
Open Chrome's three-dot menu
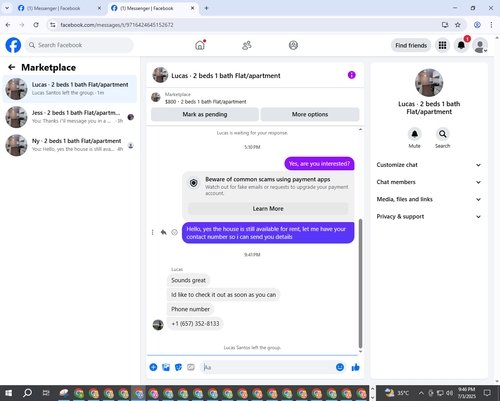[x=491, y=25]
